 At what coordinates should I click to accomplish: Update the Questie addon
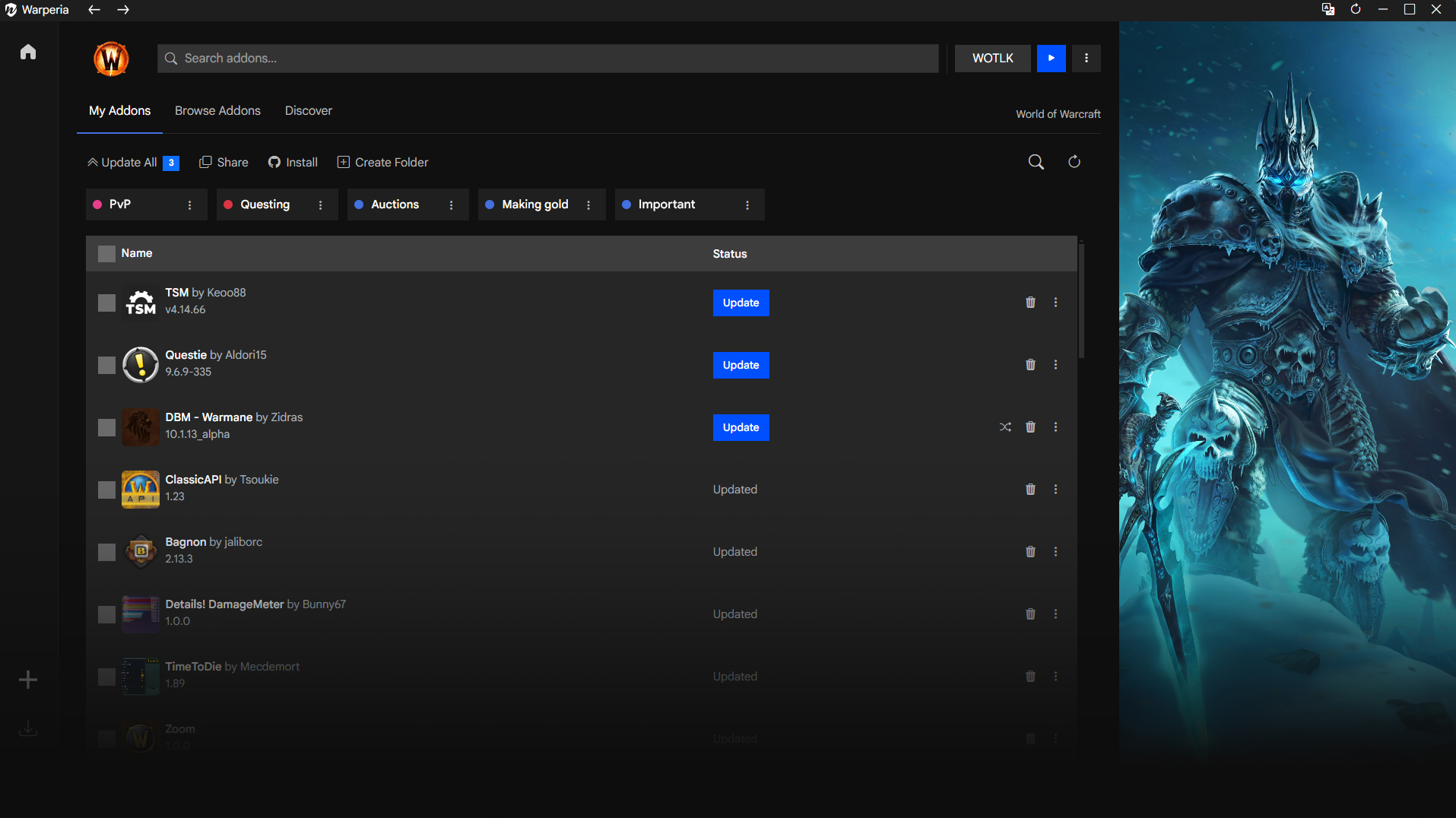pos(741,365)
